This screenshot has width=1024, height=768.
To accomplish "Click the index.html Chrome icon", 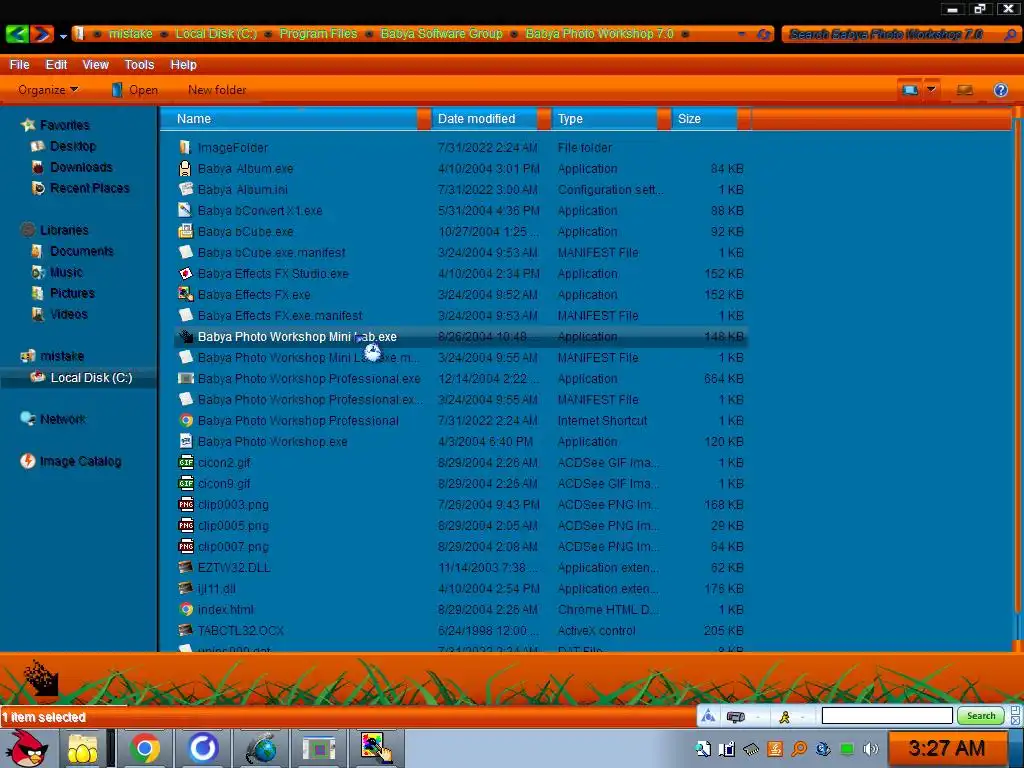I will (x=185, y=609).
